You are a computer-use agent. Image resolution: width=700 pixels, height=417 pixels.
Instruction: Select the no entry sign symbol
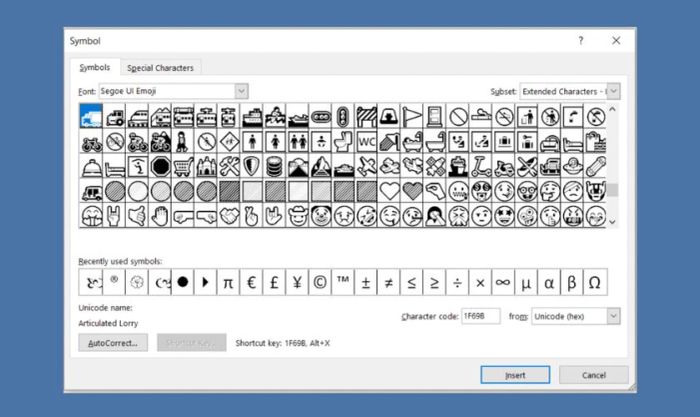[458, 116]
